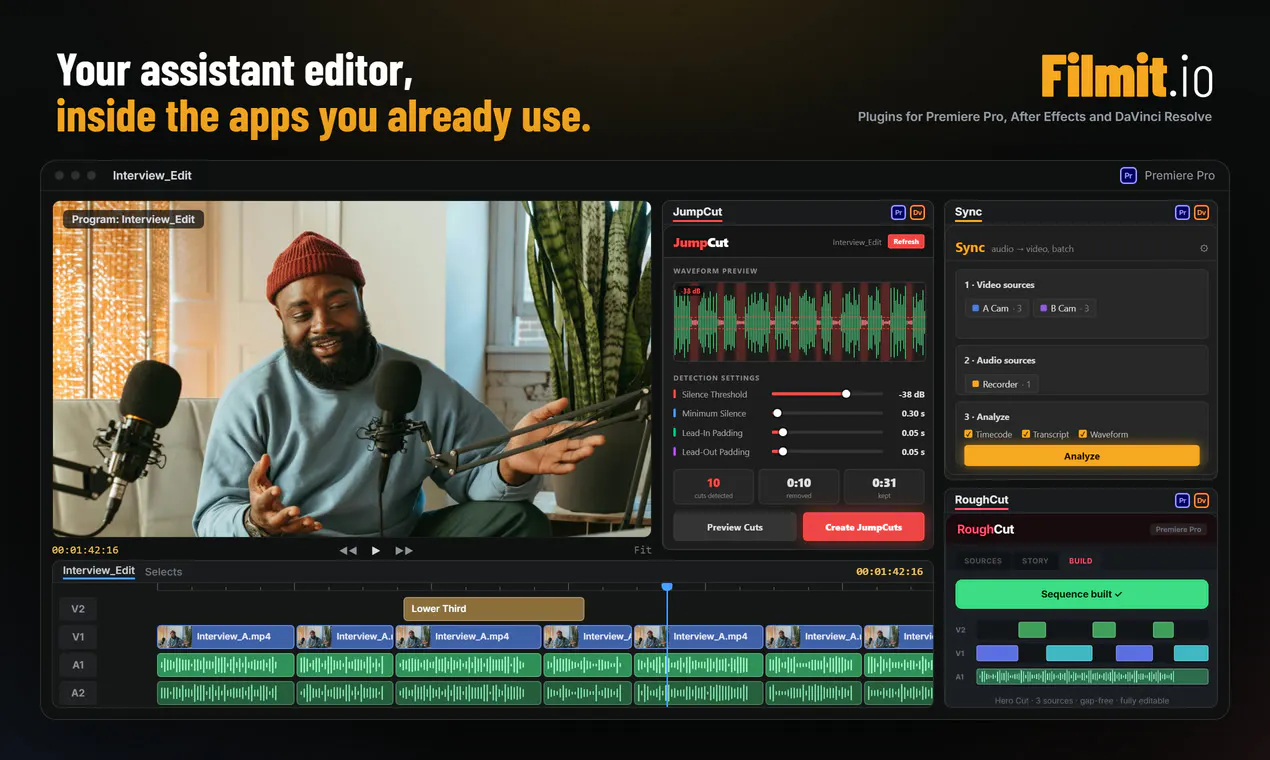Select the A2 track header
The image size is (1270, 760).
tap(78, 692)
